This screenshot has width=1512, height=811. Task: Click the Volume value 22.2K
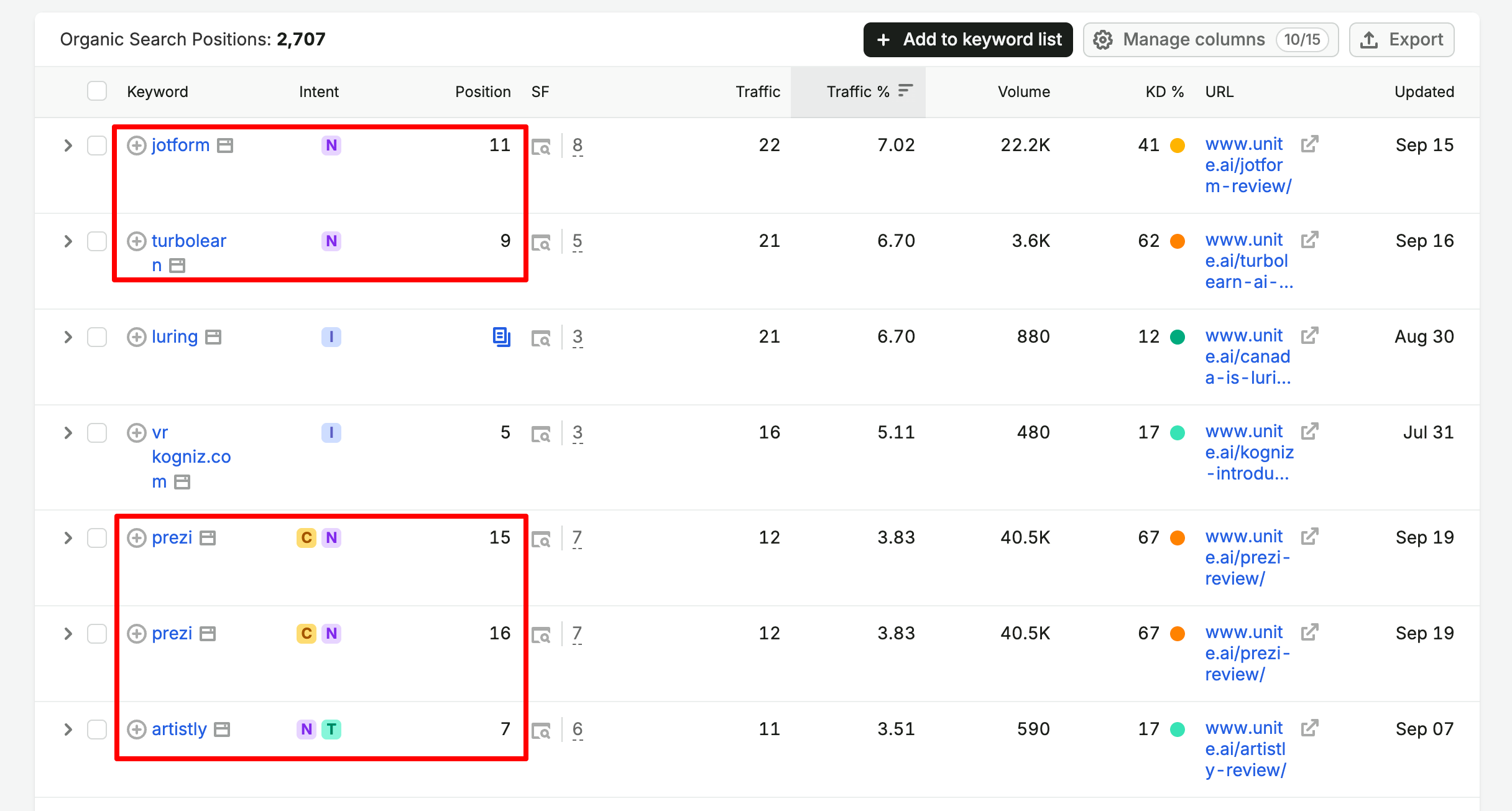[1025, 146]
